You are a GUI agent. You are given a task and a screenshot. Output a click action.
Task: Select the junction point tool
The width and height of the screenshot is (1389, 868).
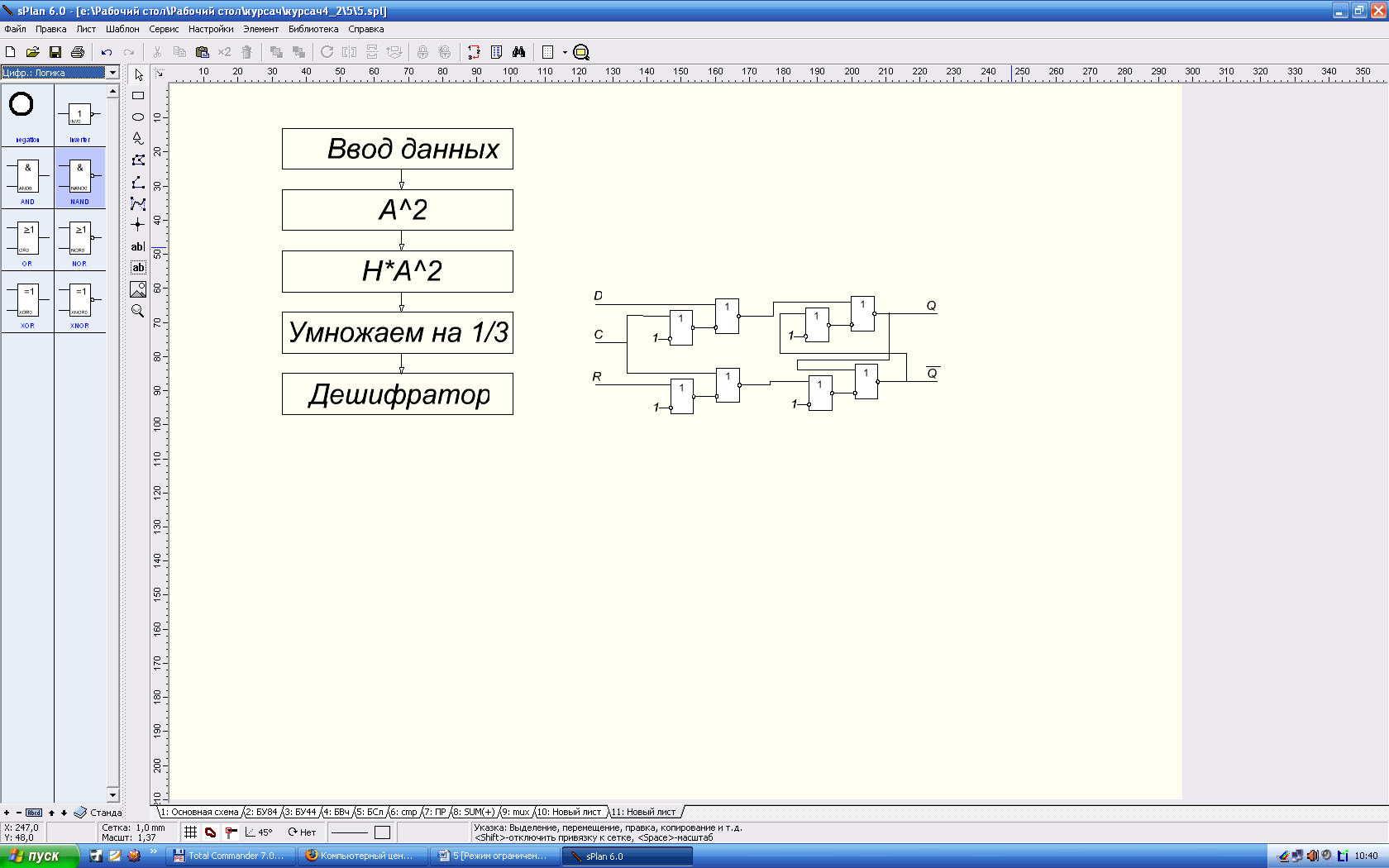[138, 225]
